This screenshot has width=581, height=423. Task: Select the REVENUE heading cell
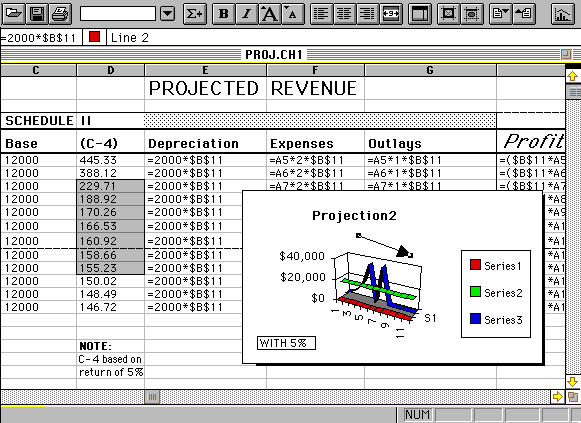tap(315, 88)
